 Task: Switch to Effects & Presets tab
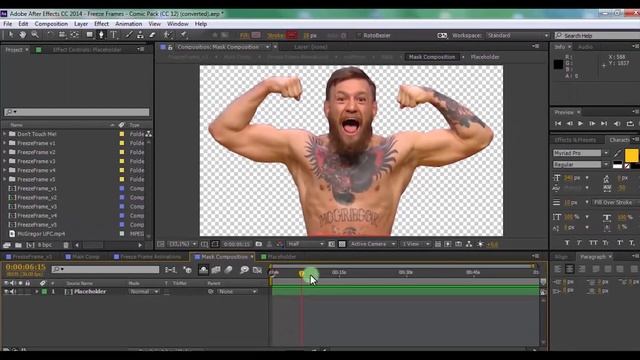pyautogui.click(x=575, y=140)
